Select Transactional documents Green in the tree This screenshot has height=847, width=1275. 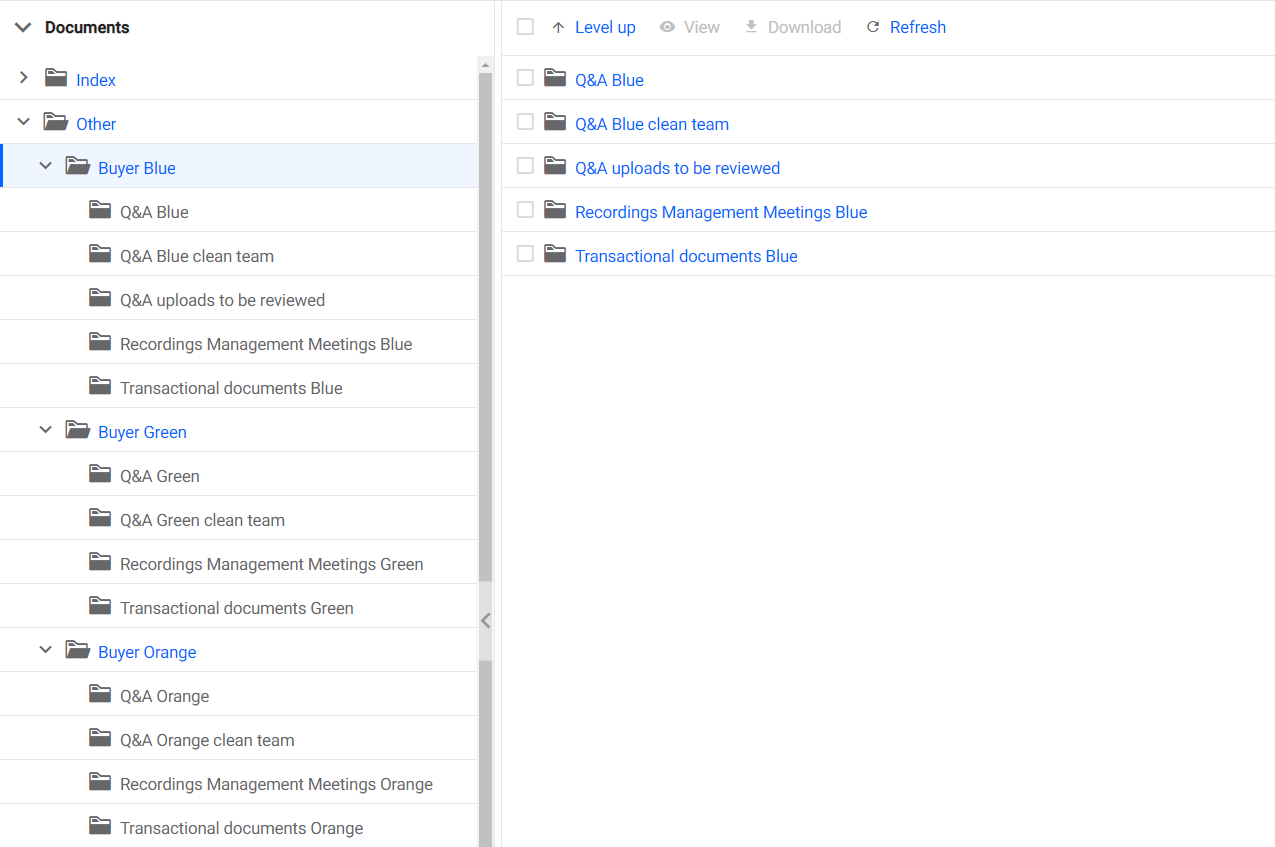[x=236, y=608]
